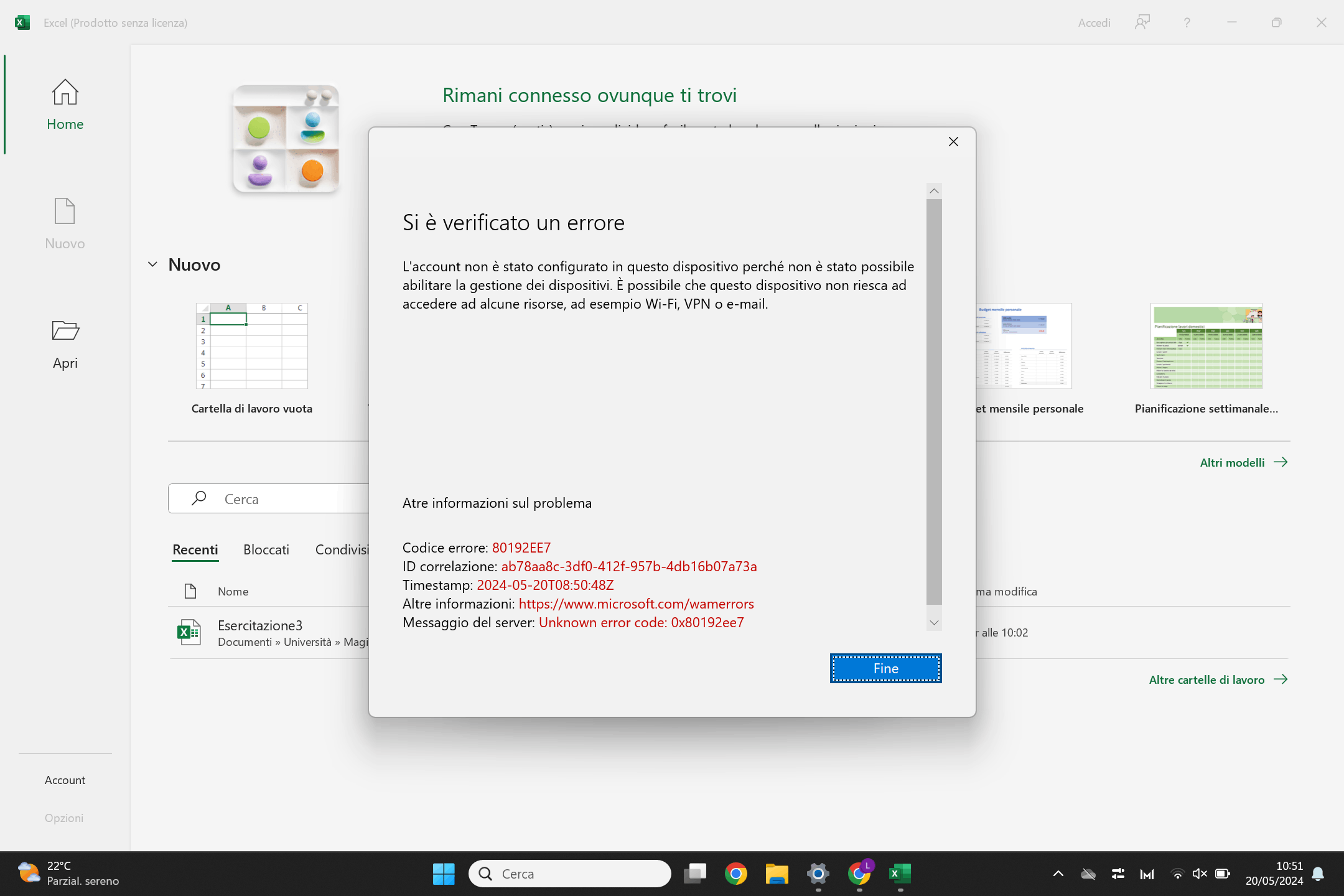1344x896 pixels.
Task: Switch to the Bloccati tab
Action: click(266, 550)
